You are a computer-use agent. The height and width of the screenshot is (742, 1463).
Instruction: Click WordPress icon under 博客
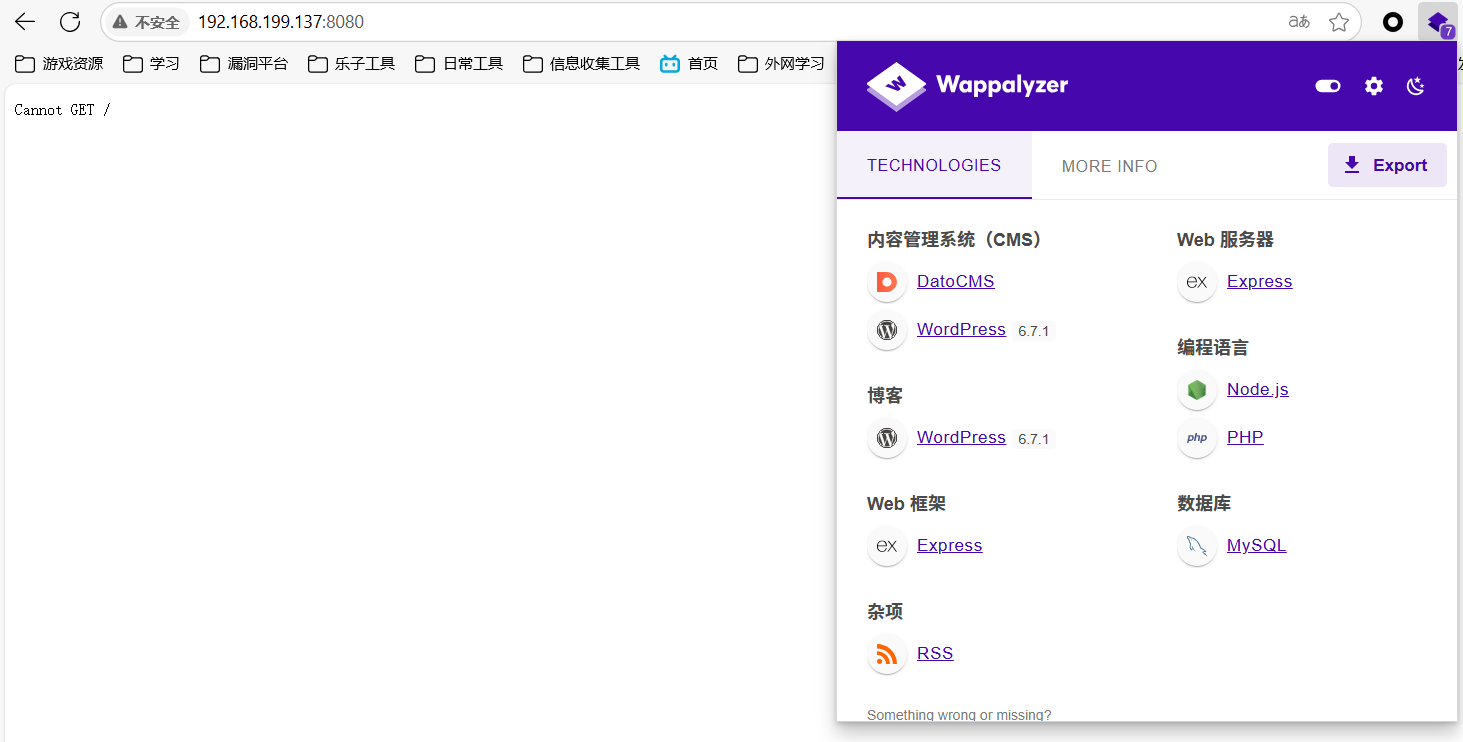coord(887,438)
